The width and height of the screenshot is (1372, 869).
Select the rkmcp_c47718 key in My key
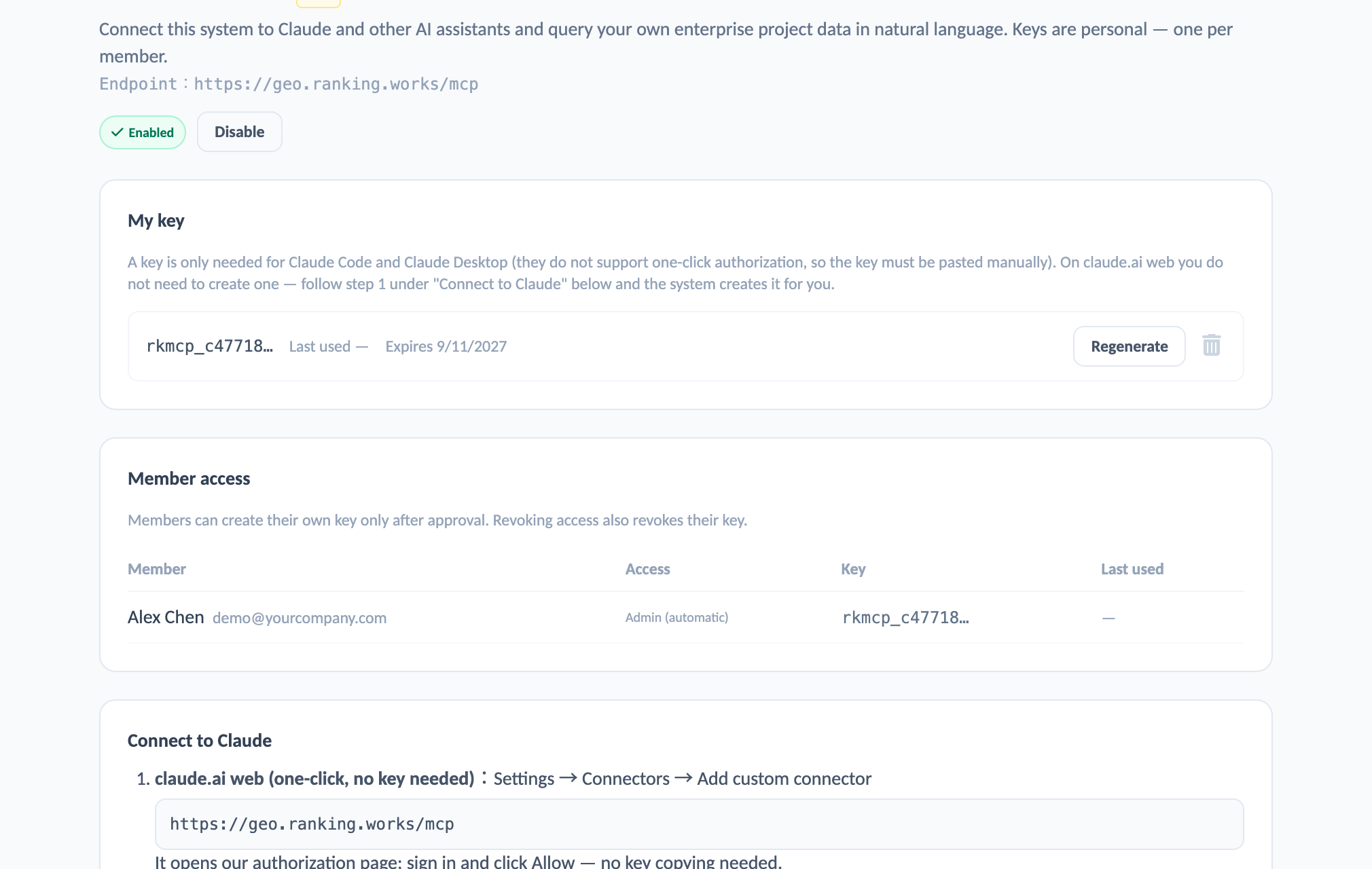(x=209, y=346)
